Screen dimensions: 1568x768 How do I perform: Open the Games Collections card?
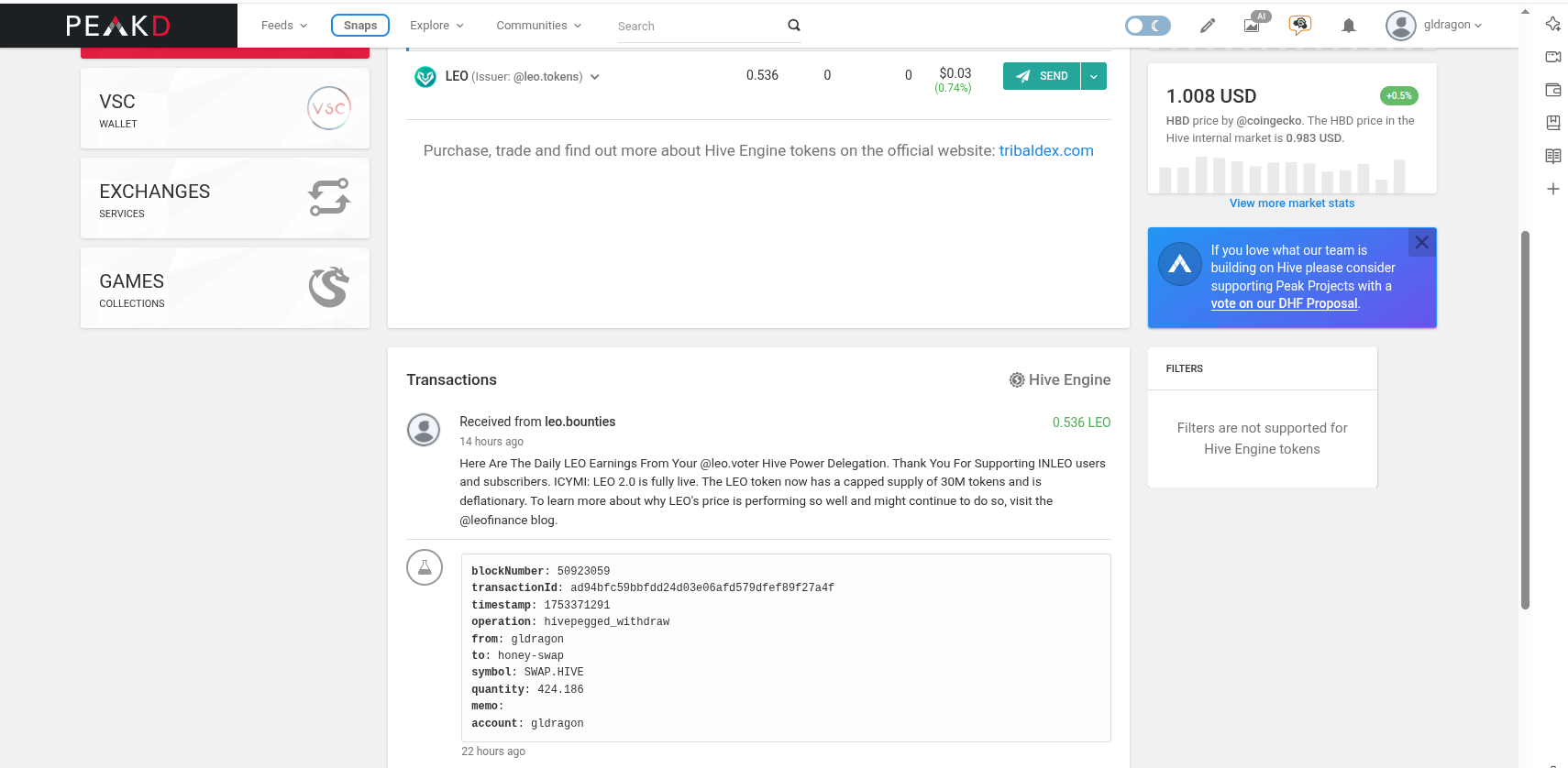coord(225,288)
